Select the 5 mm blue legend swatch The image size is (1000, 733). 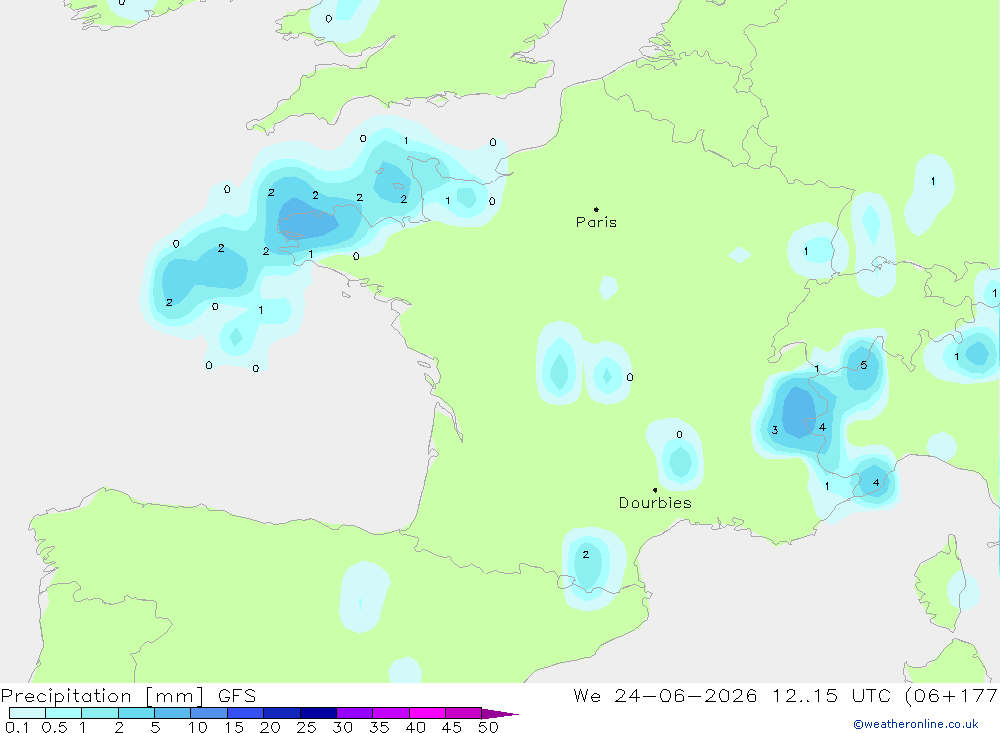[172, 713]
